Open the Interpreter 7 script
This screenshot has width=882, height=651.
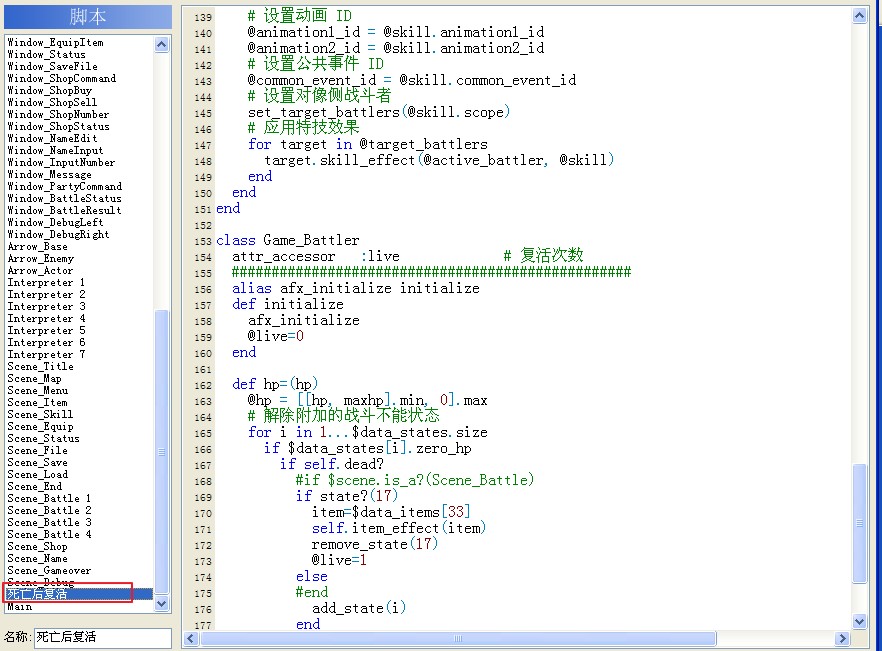46,354
